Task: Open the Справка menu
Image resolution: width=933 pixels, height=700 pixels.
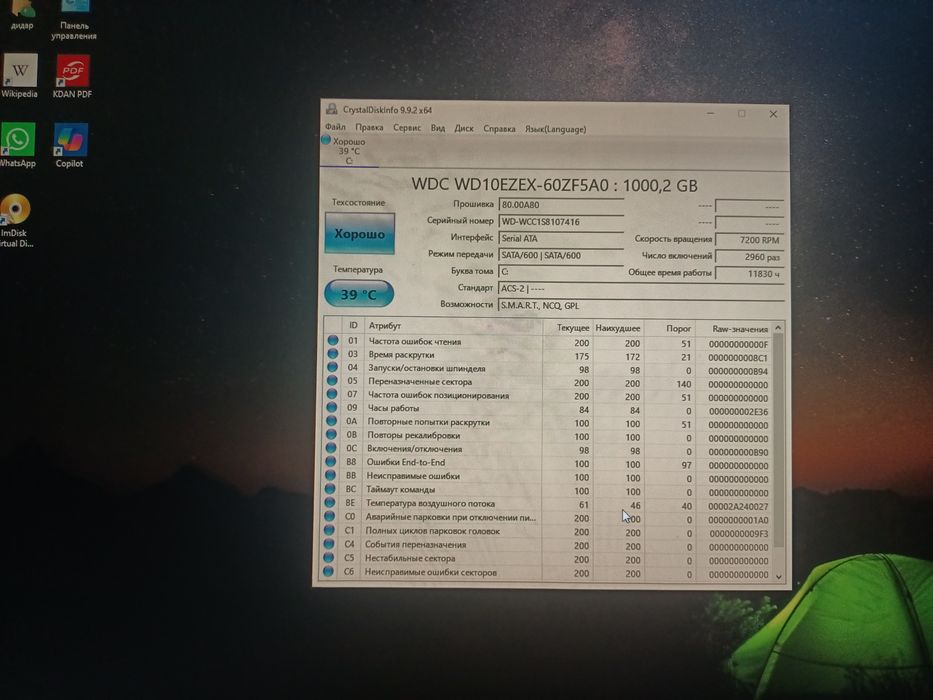Action: point(499,129)
